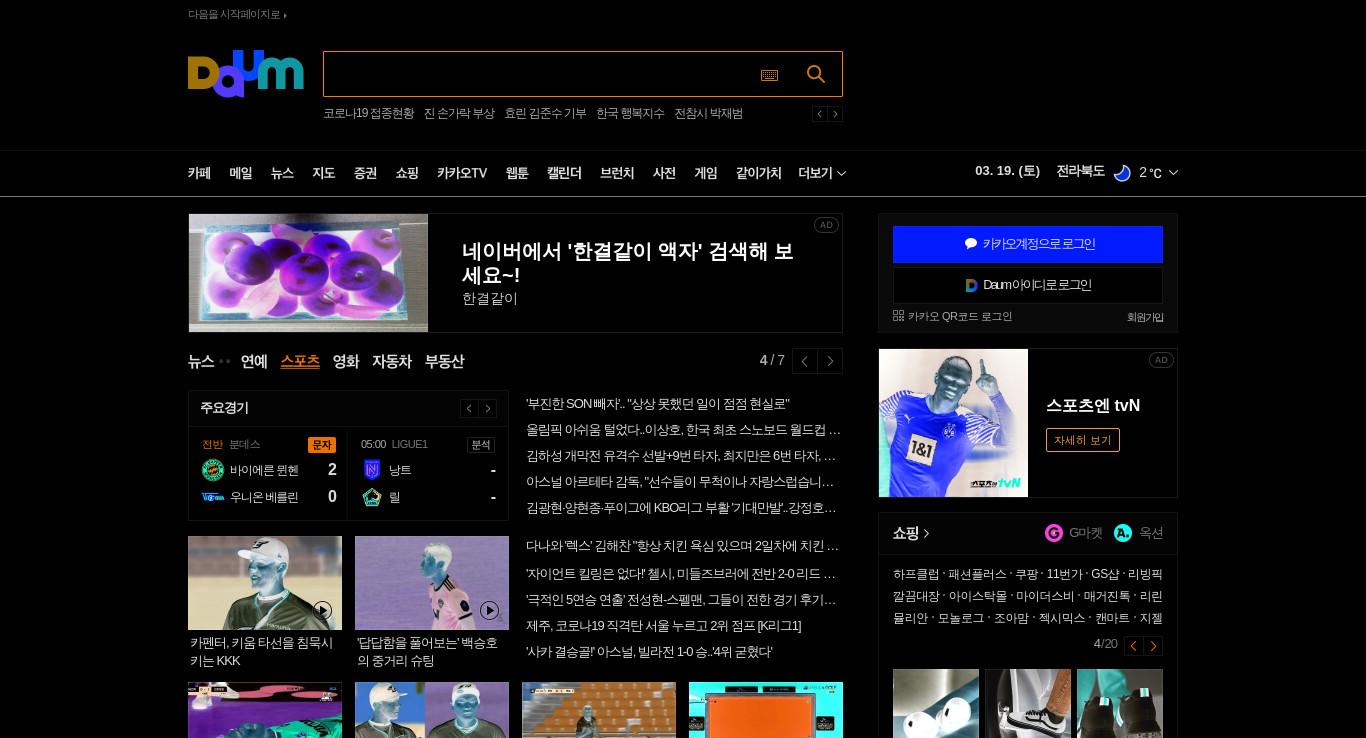
Task: Click the 쿠팡 shopping link
Action: [1027, 575]
